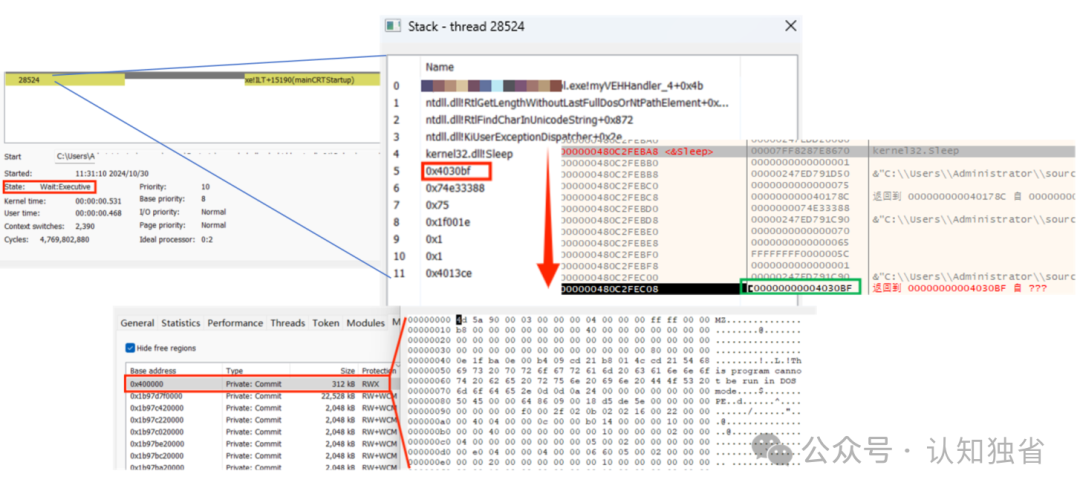Screen dimensions: 1080x494
Task: Select the General tab
Action: (138, 323)
